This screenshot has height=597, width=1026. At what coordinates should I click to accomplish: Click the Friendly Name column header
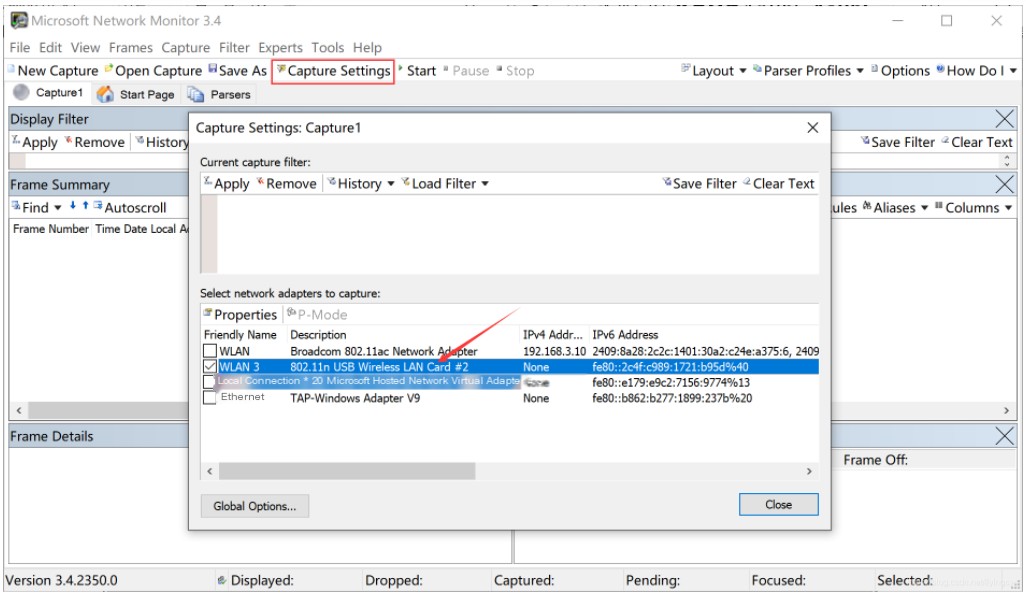click(240, 335)
